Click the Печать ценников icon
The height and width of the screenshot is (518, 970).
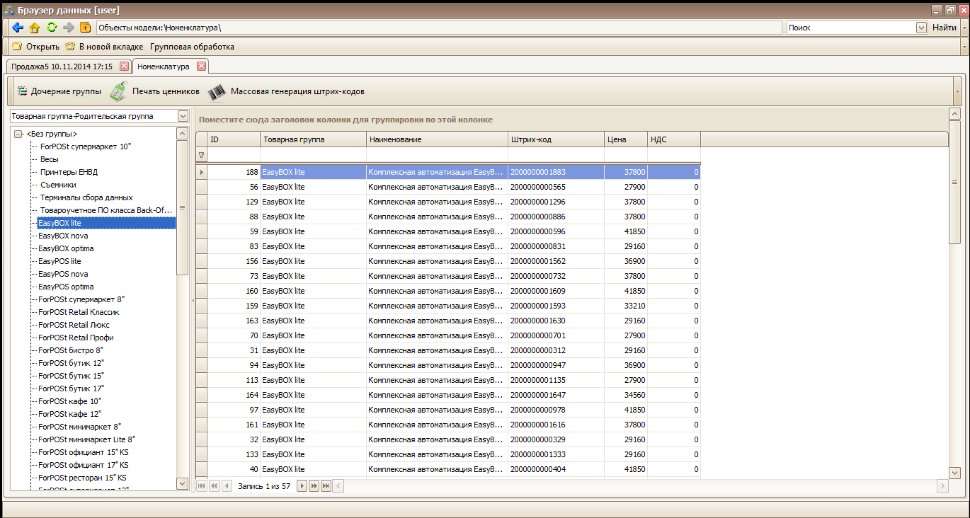pos(119,91)
